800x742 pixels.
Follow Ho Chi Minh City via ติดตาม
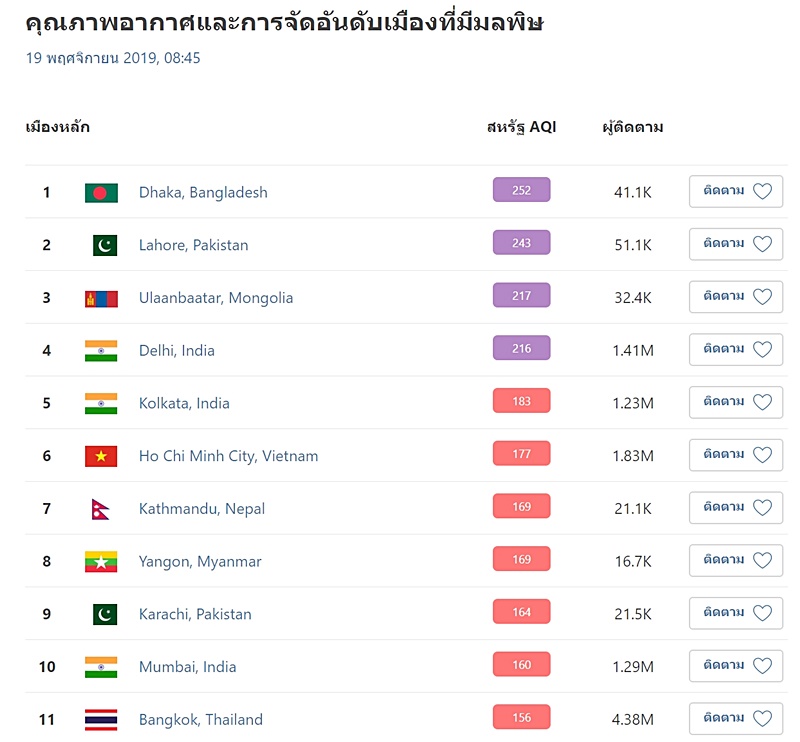click(736, 455)
